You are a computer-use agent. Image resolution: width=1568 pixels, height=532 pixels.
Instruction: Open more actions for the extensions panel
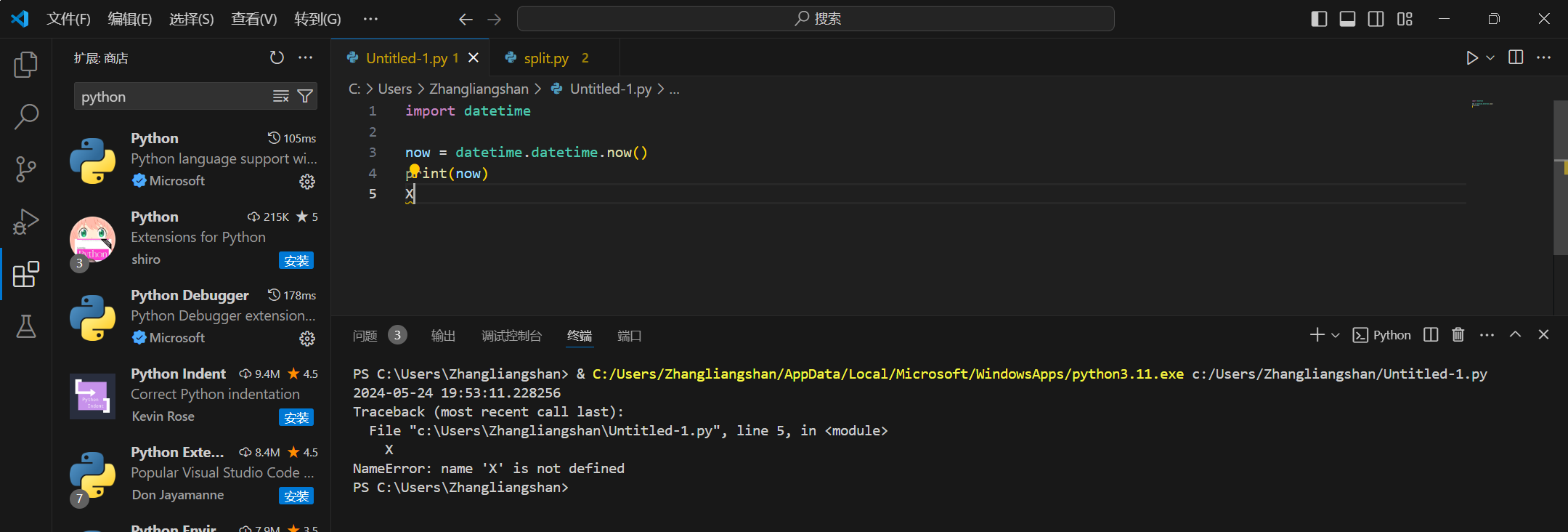(x=306, y=57)
